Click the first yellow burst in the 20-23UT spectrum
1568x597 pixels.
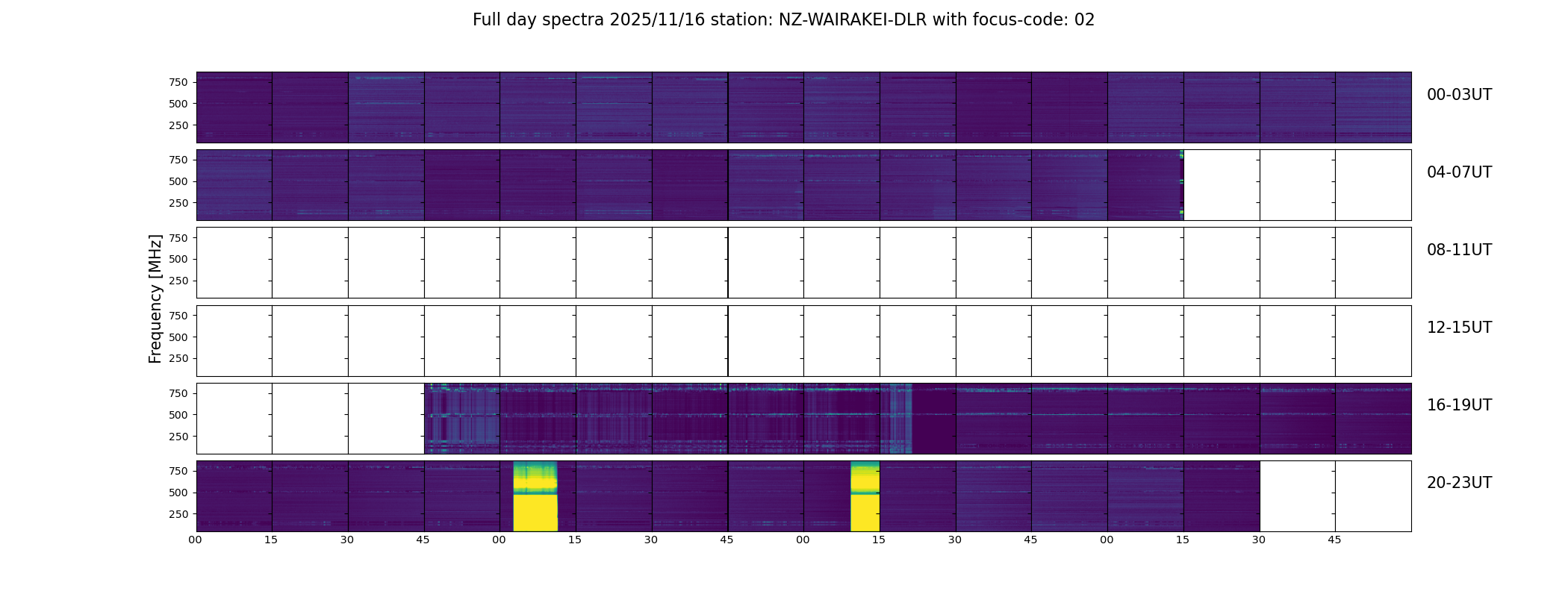click(x=535, y=496)
